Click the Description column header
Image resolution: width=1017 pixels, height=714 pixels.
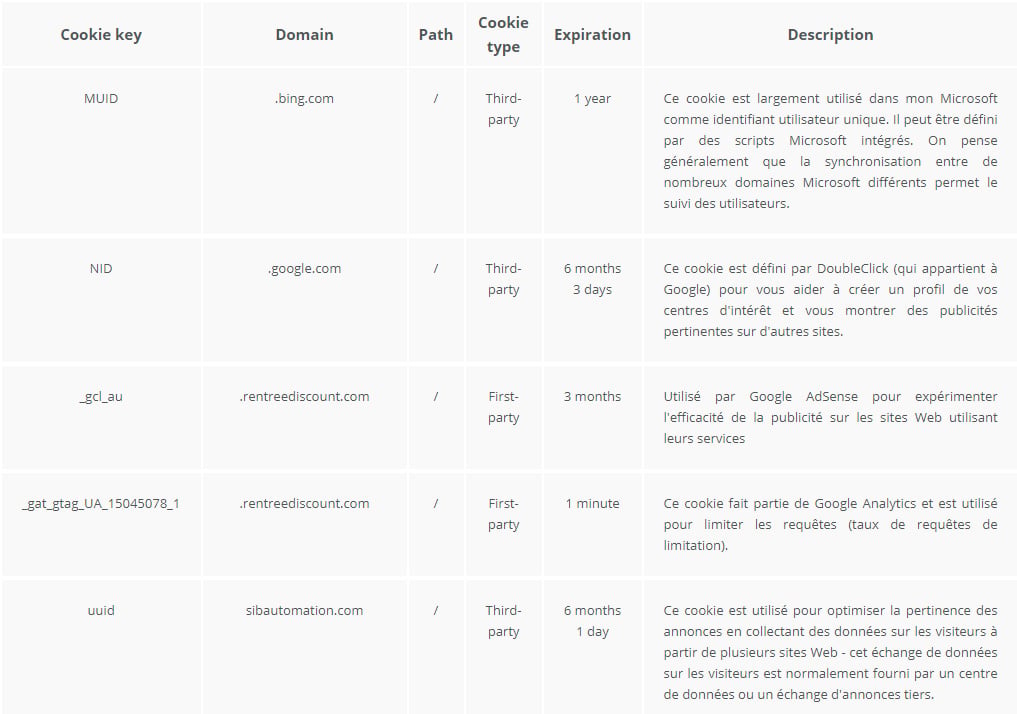[830, 35]
